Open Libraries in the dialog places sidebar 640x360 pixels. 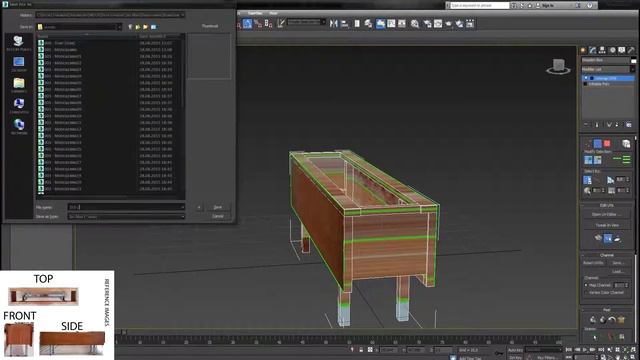(x=19, y=85)
